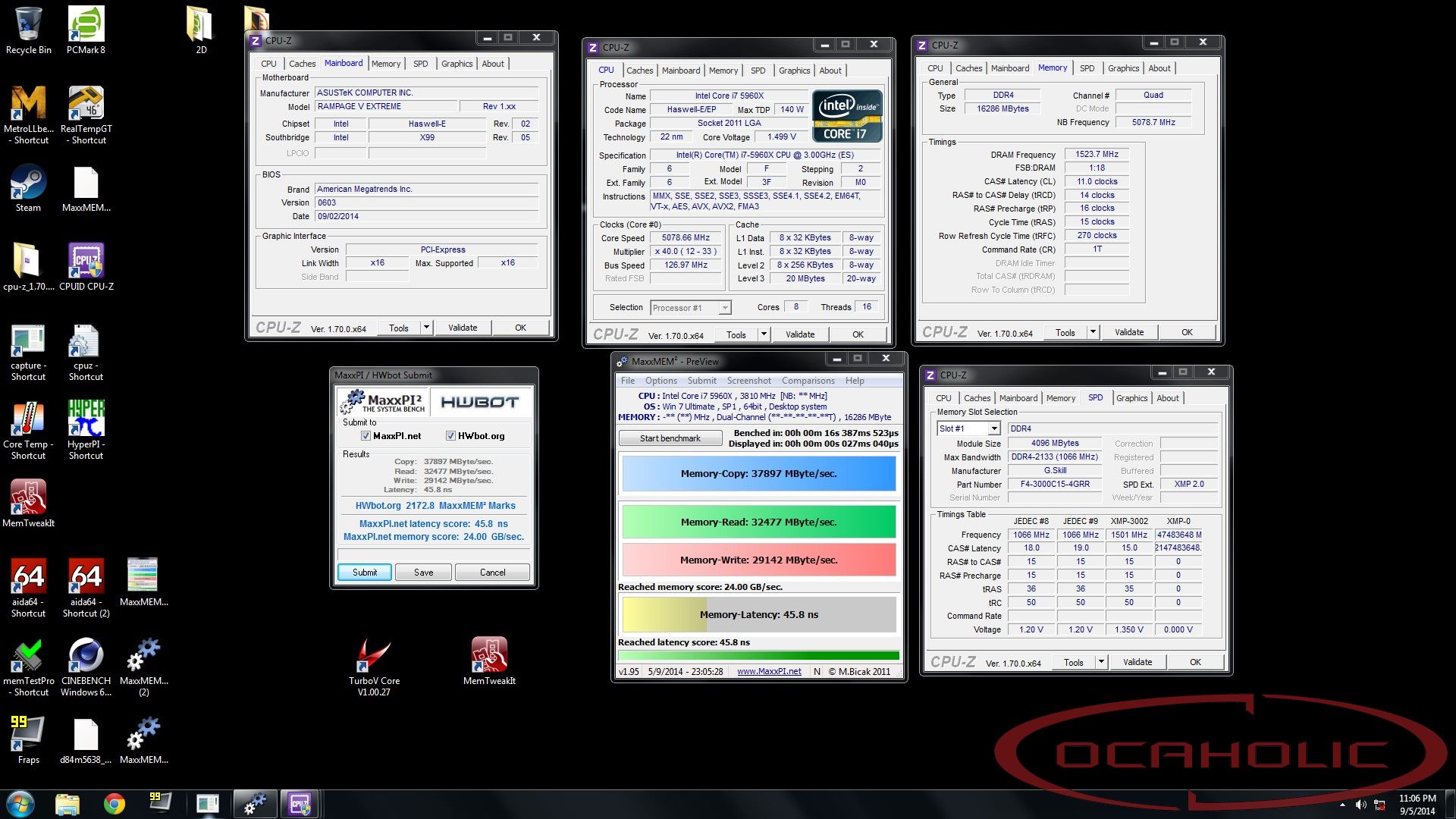Open the RealTempGT shortcut
Screen dimensions: 1456x819
pos(86,115)
